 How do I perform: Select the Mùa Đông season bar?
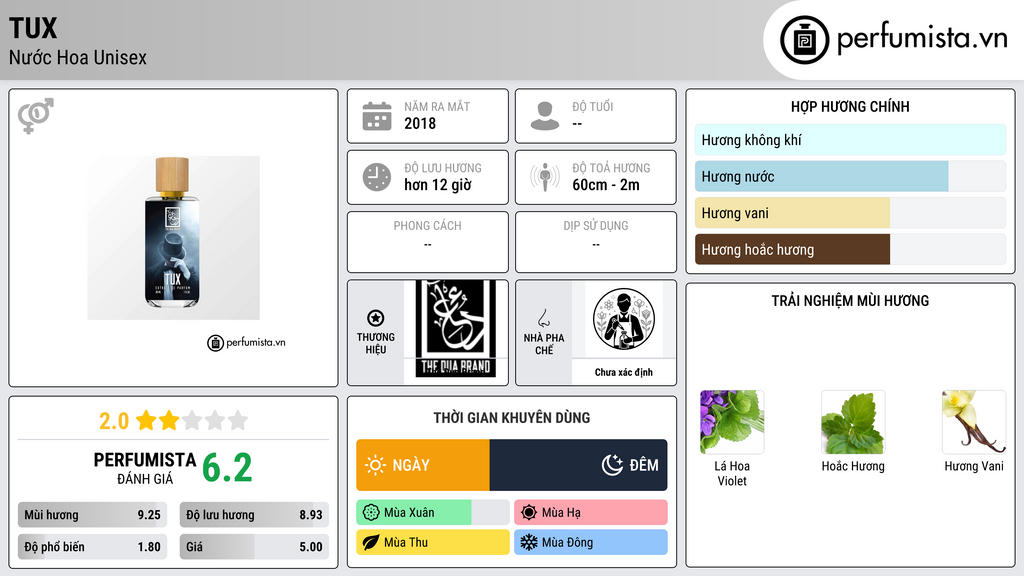click(591, 542)
